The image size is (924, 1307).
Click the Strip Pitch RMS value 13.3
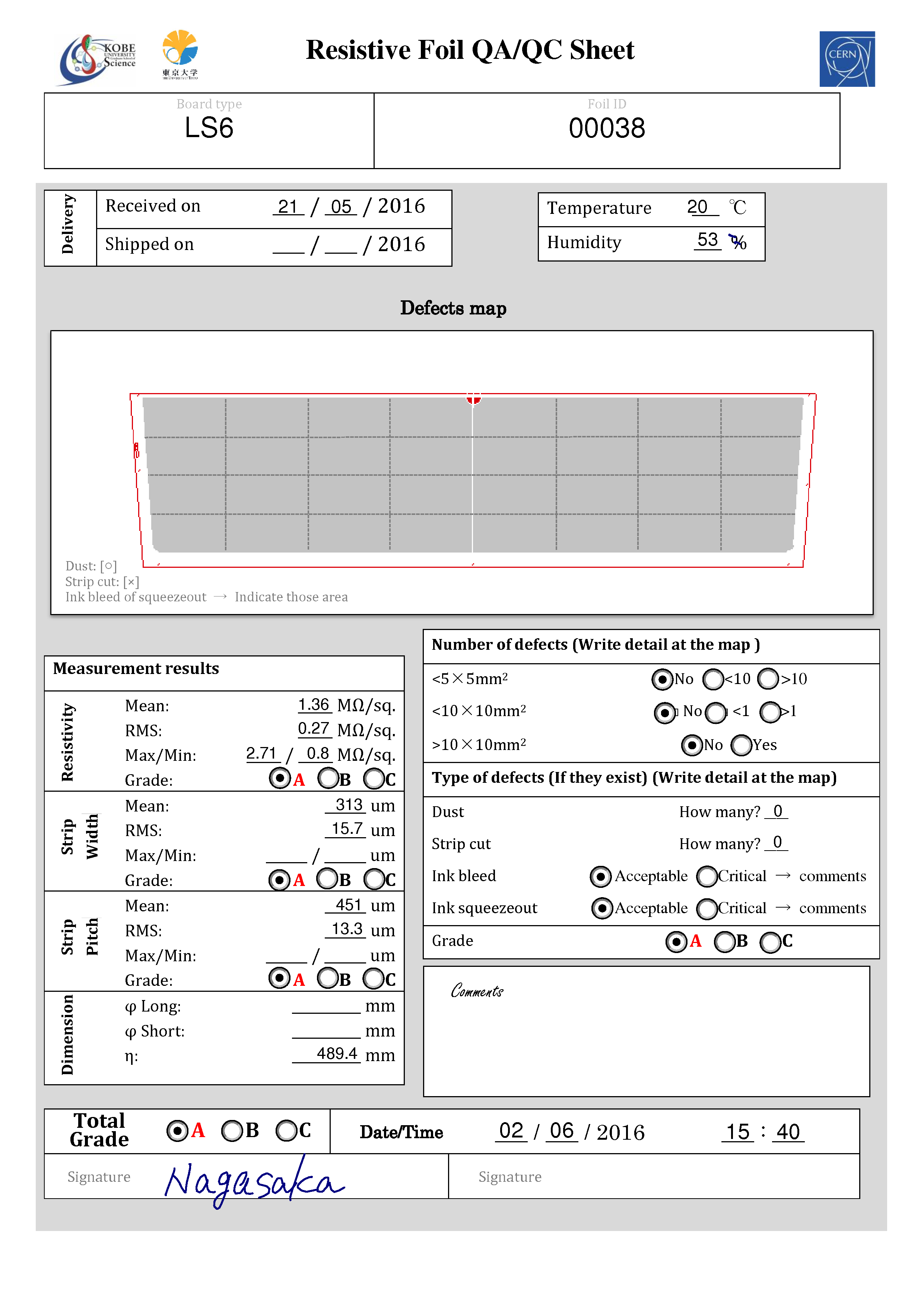point(346,930)
